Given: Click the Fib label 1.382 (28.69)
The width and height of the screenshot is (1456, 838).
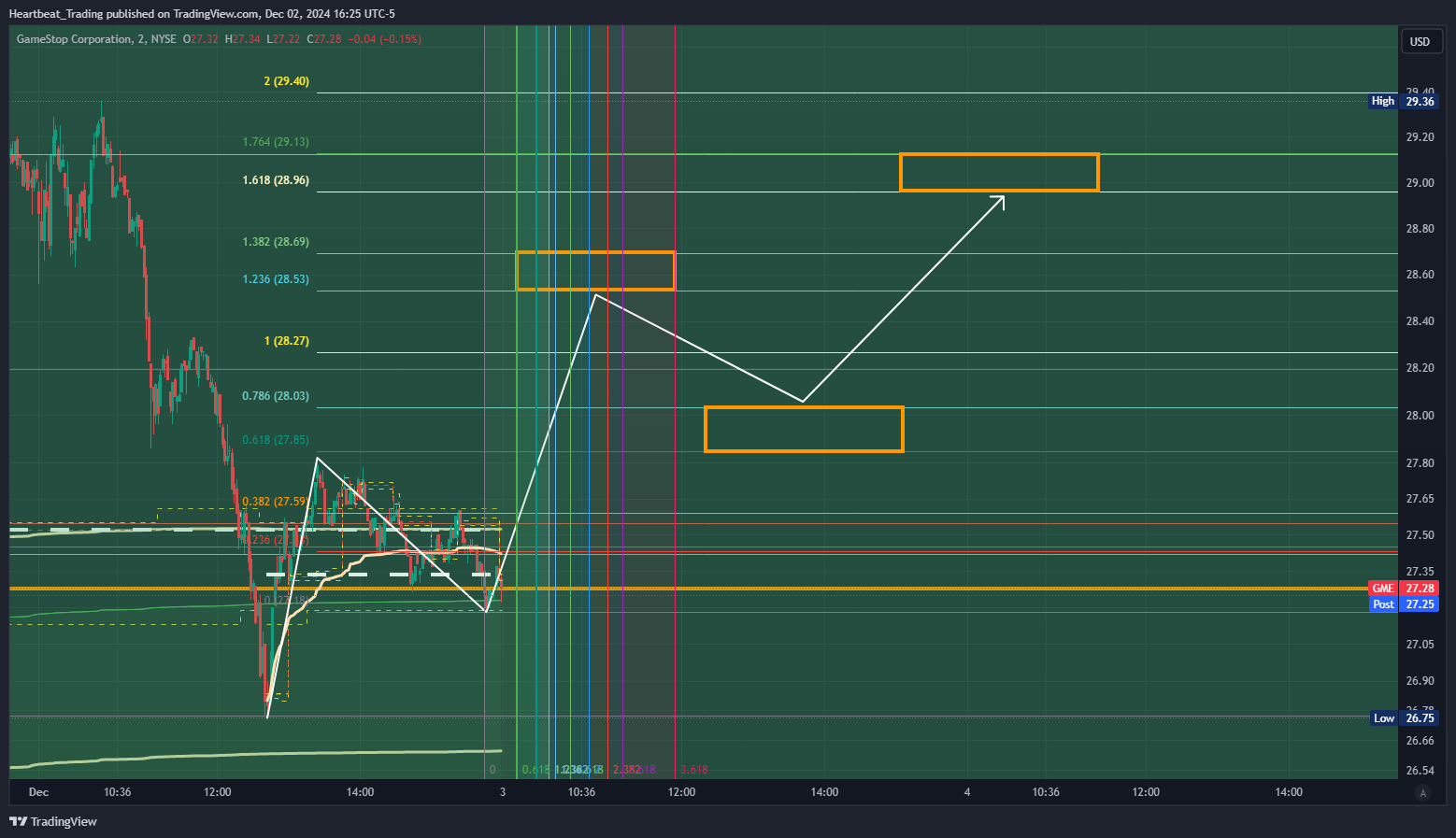Looking at the screenshot, I should (276, 242).
